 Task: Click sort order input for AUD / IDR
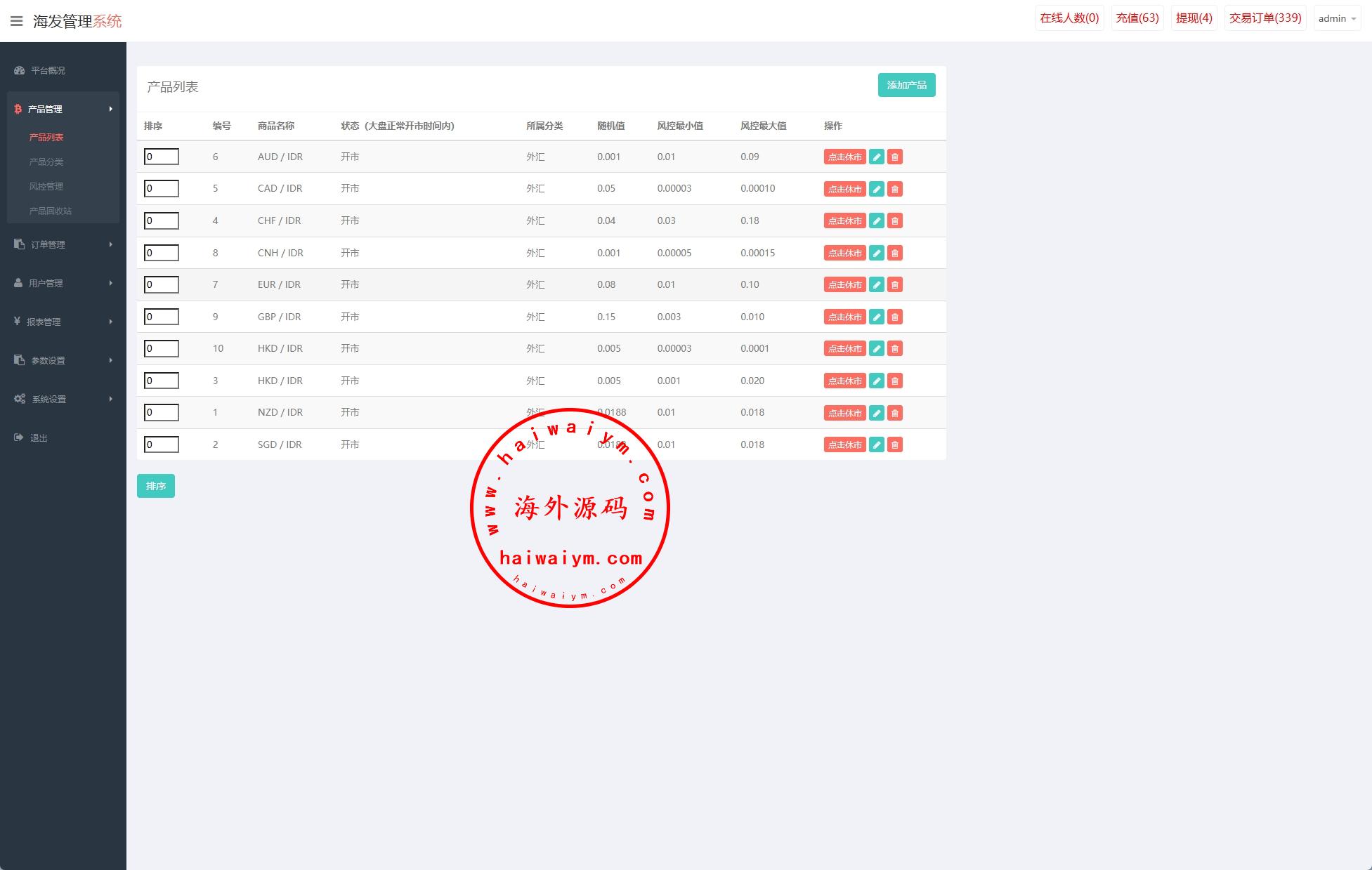[x=162, y=157]
